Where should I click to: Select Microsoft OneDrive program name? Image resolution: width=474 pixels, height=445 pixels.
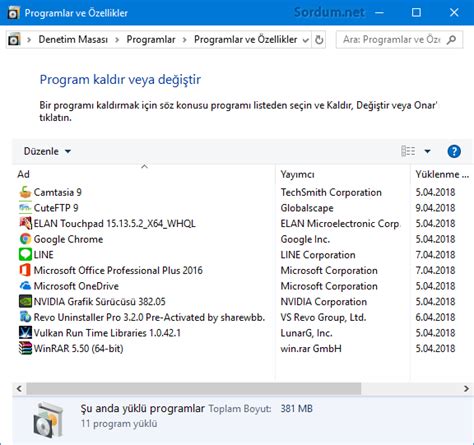tap(76, 286)
